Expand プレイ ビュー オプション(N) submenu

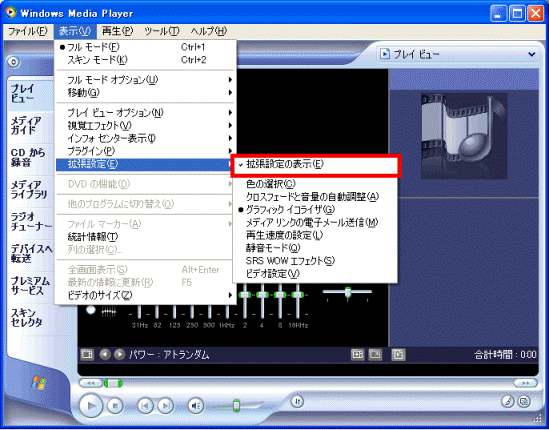(145, 113)
